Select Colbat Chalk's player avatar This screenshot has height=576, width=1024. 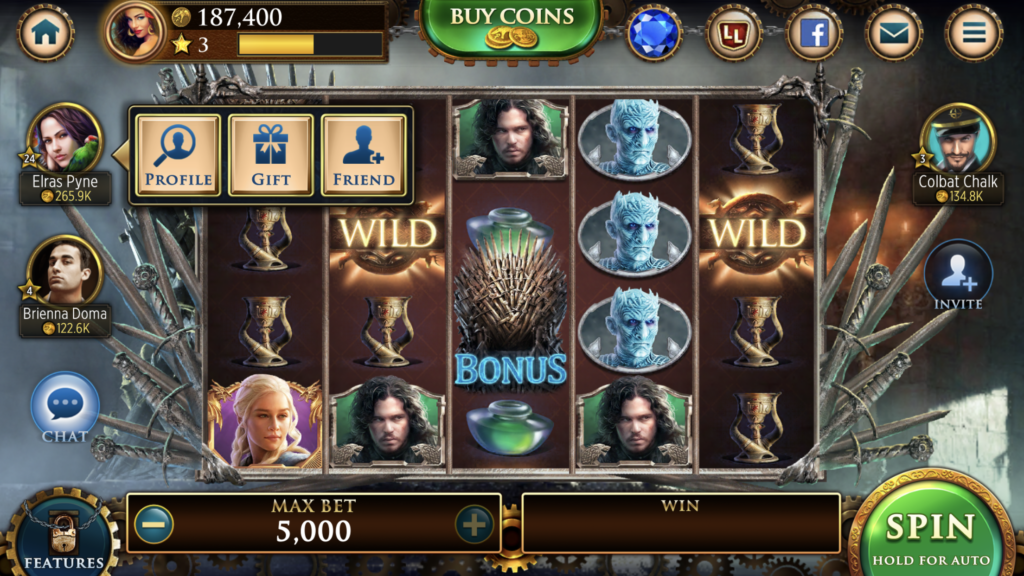(958, 140)
